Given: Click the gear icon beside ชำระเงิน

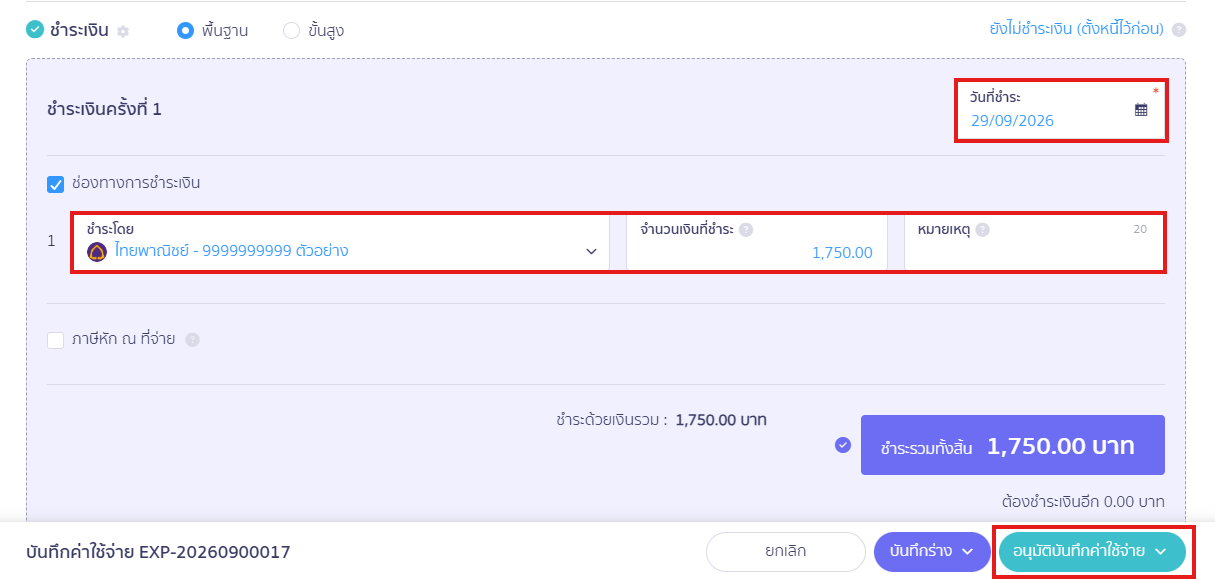Looking at the screenshot, I should 123,31.
